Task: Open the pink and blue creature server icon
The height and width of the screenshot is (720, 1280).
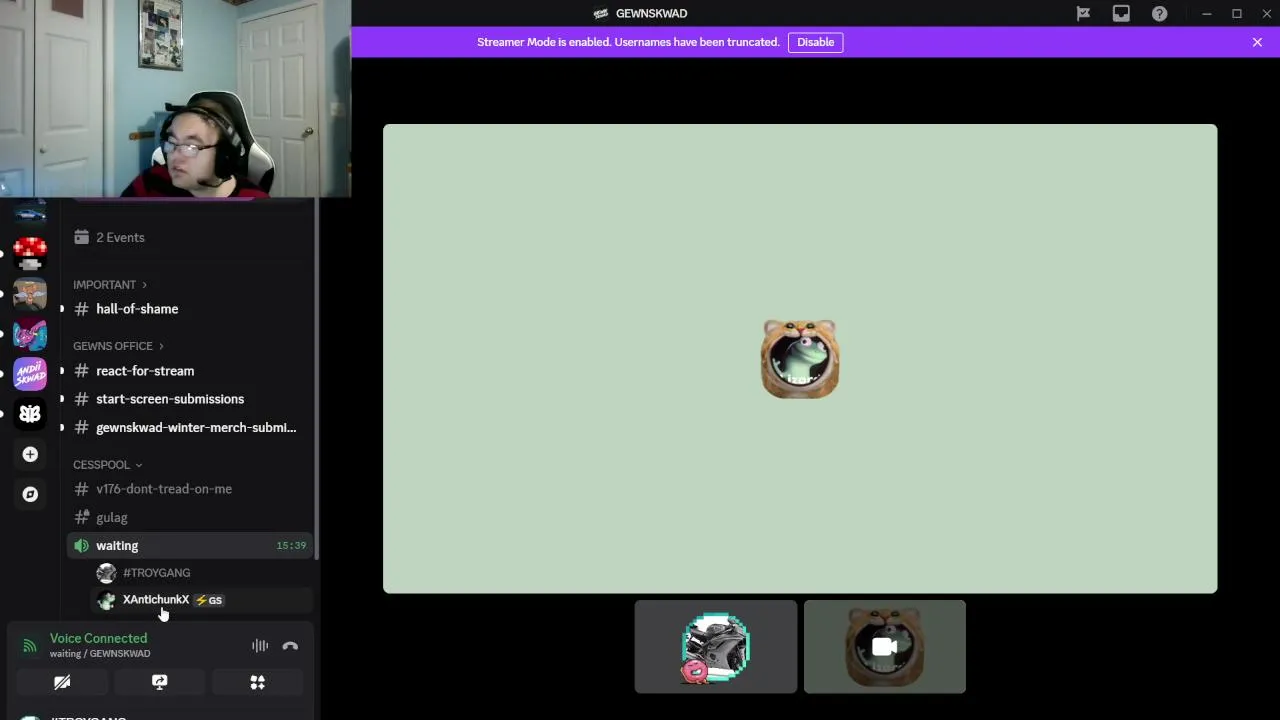Action: pyautogui.click(x=30, y=334)
